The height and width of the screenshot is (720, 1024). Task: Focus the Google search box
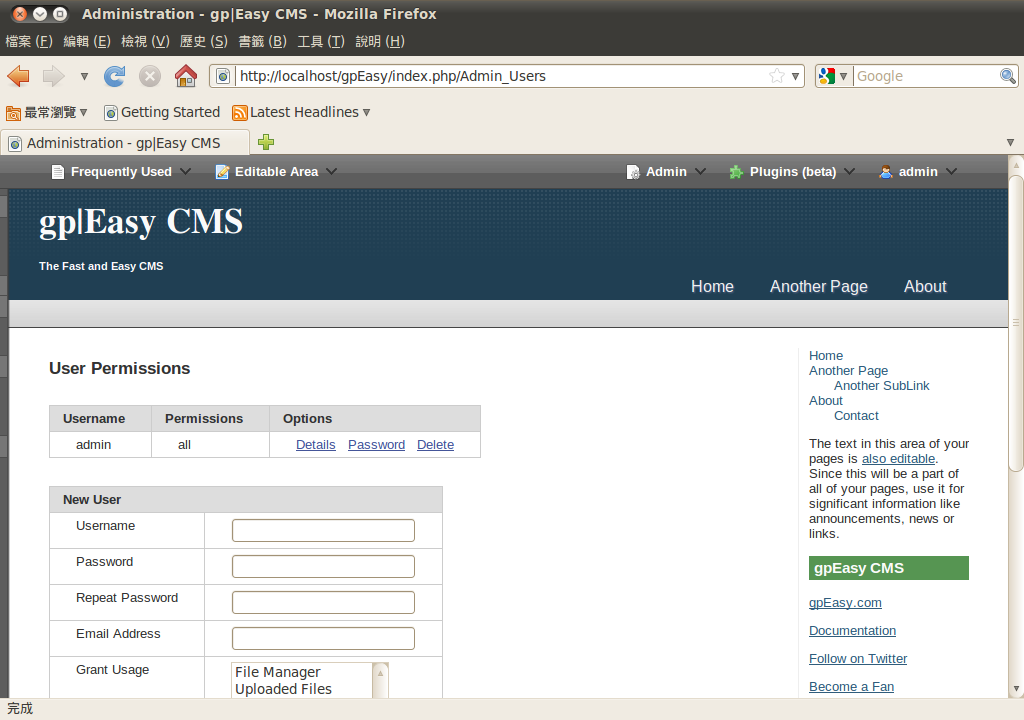[927, 76]
